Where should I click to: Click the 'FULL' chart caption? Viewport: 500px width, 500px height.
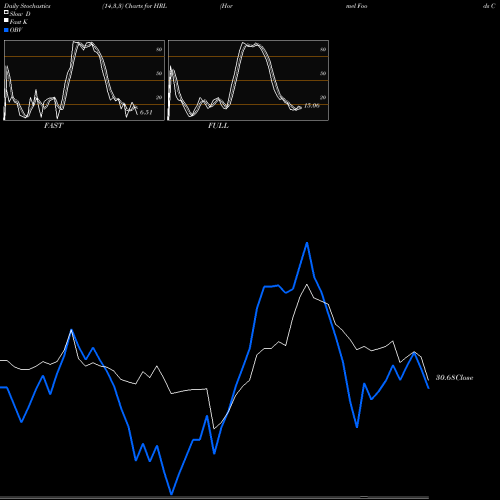218,126
